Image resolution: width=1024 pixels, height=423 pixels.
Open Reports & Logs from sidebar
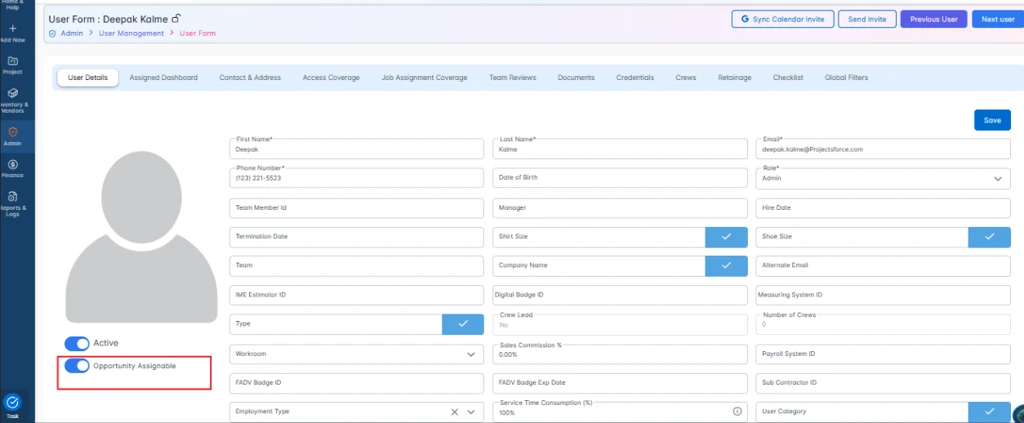click(x=12, y=203)
